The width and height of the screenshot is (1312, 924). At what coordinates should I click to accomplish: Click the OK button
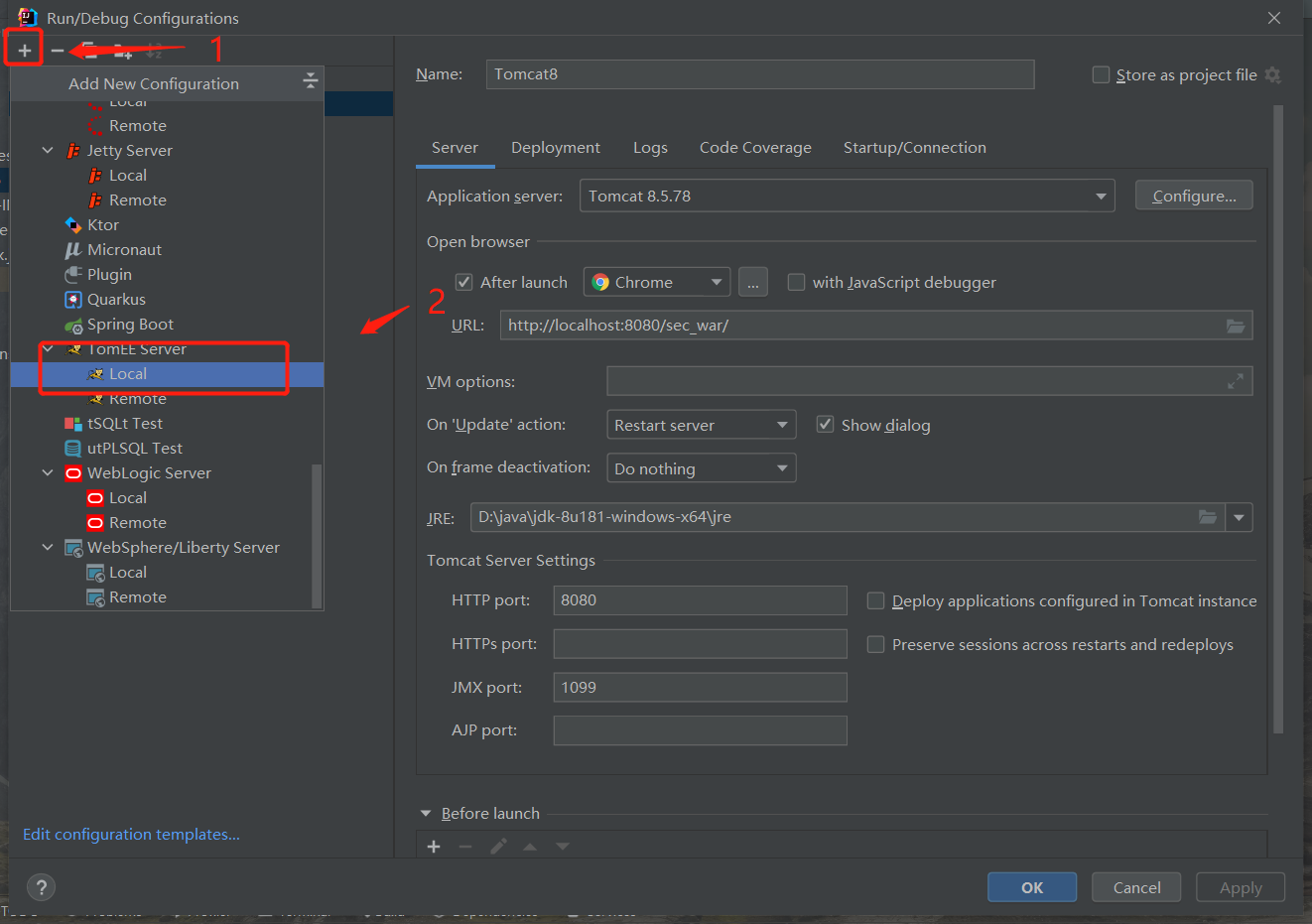1032,887
